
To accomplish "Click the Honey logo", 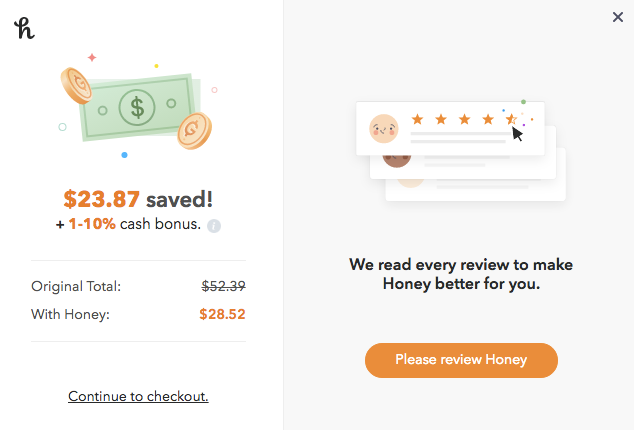I will 25,28.
